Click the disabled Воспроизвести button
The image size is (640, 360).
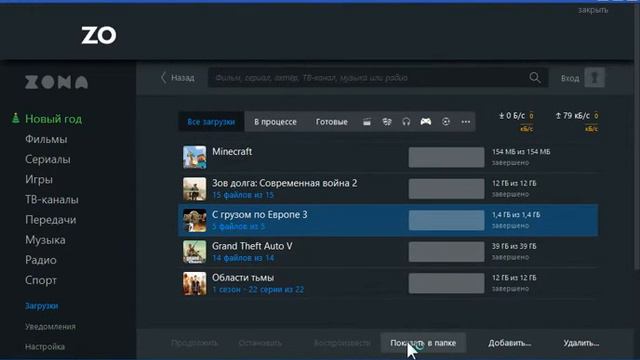coord(342,343)
